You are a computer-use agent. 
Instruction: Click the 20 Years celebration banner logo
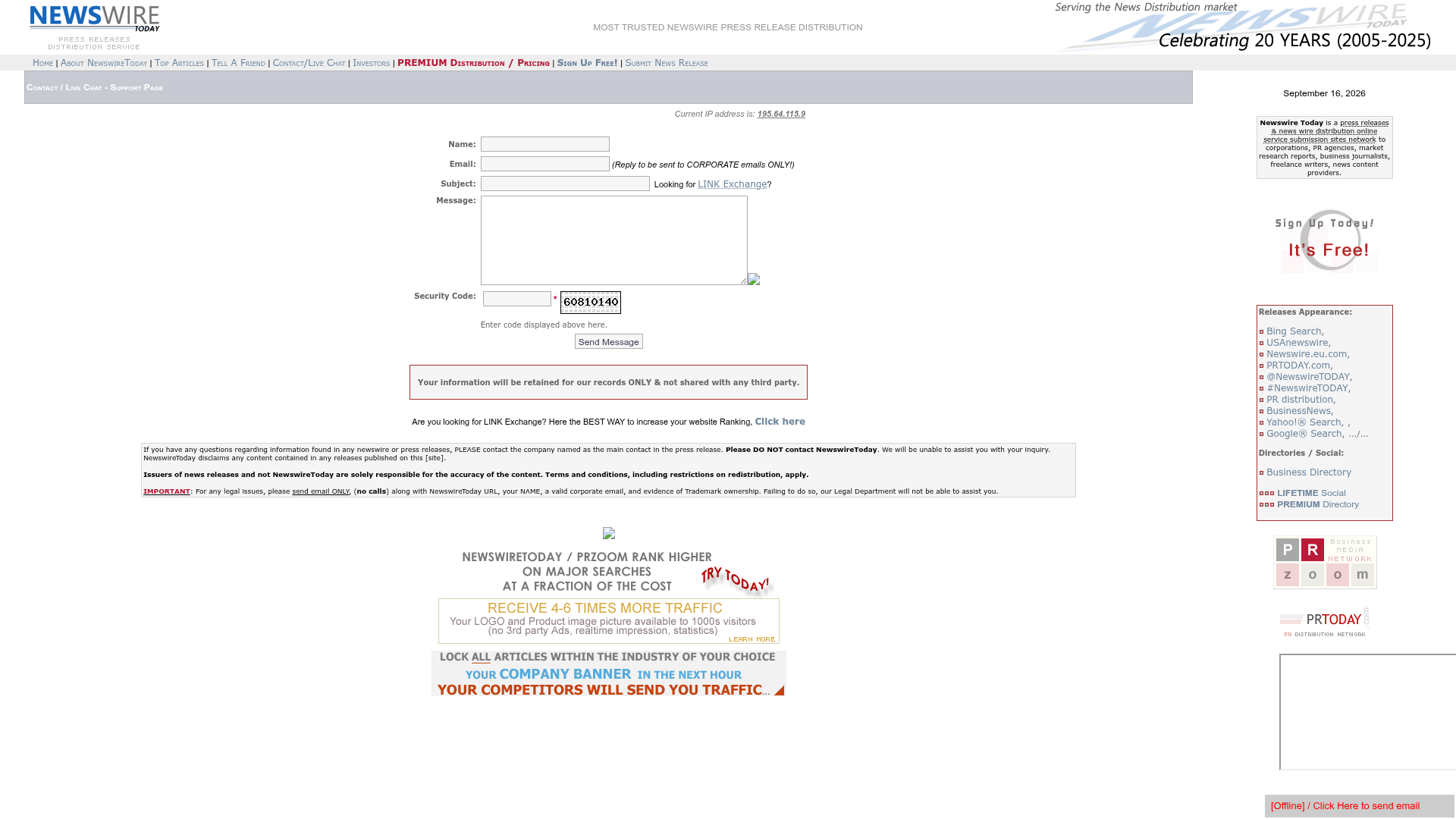(x=1244, y=27)
